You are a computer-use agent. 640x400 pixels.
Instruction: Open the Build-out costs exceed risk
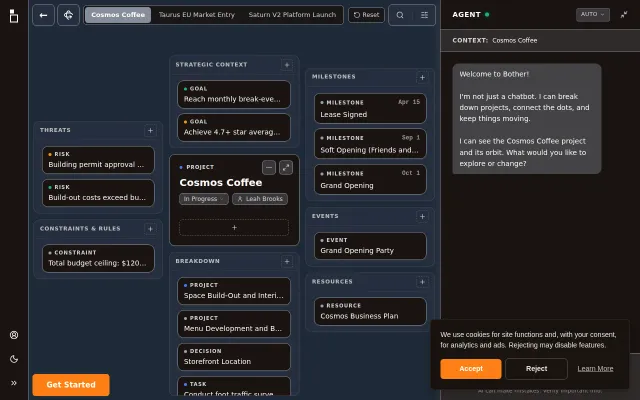click(x=98, y=193)
